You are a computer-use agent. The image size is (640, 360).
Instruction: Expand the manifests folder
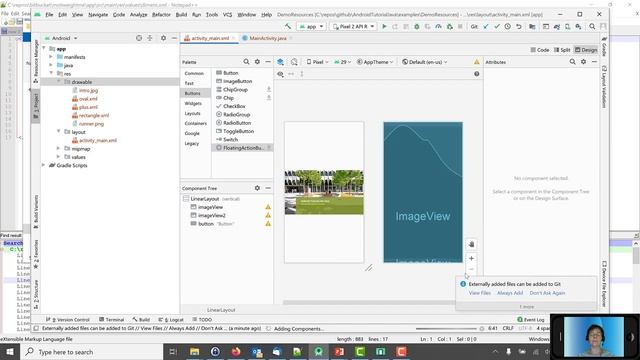[51, 57]
